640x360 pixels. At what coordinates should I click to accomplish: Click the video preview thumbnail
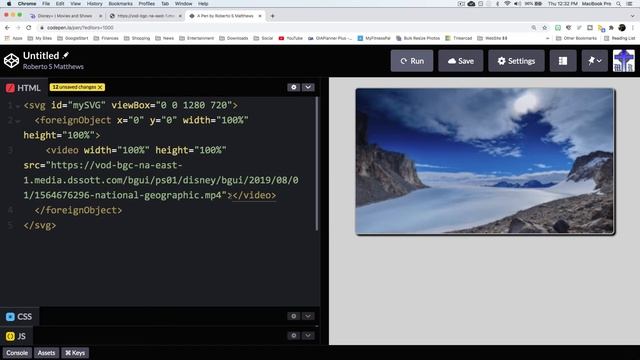point(485,161)
